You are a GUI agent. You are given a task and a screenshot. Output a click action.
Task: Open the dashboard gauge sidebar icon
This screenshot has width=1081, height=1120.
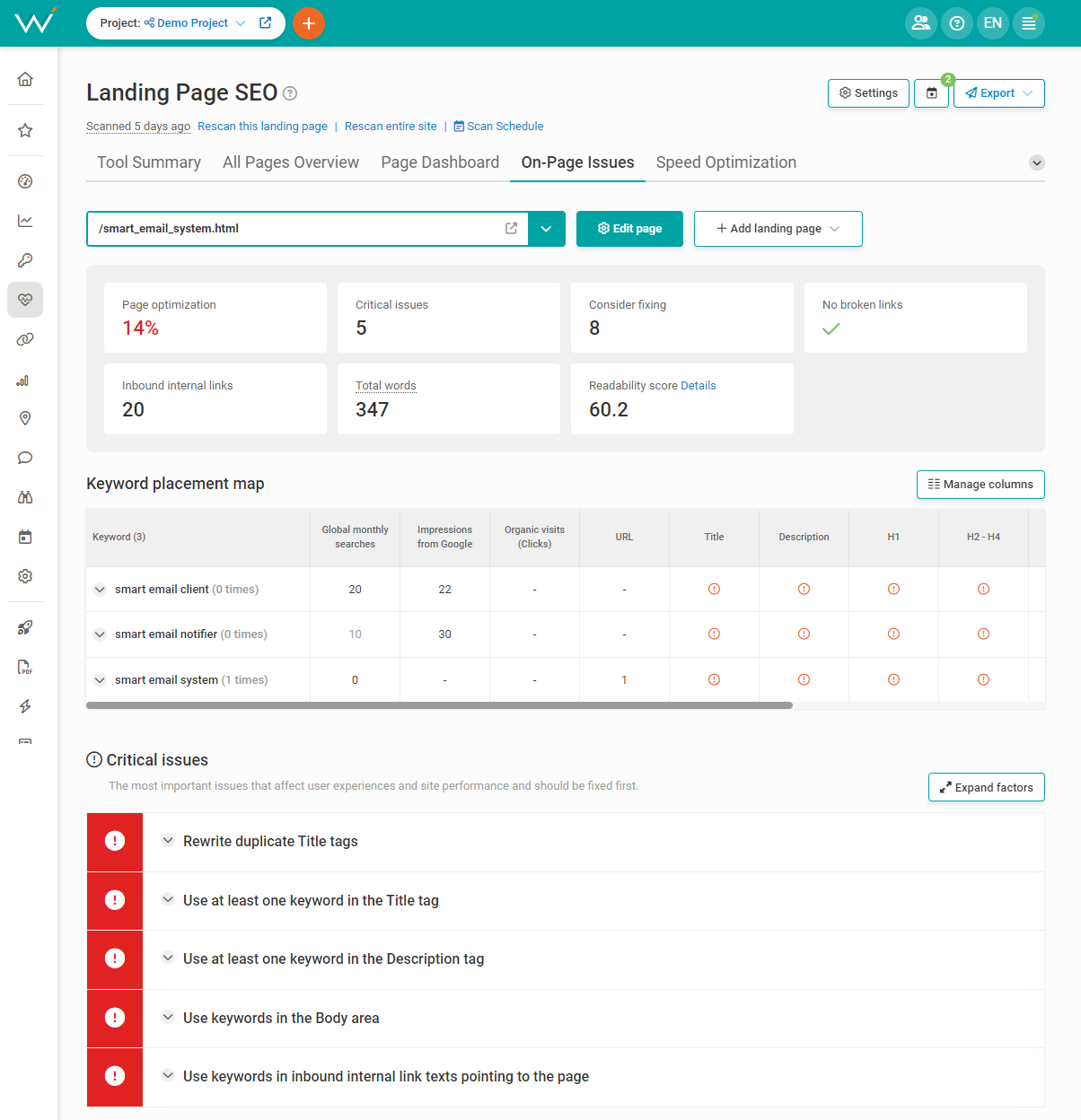[x=25, y=181]
